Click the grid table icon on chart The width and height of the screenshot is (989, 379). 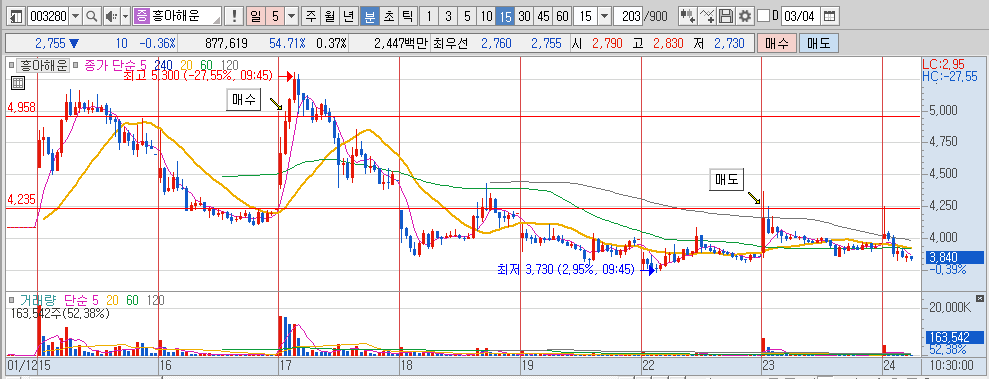pyautogui.click(x=18, y=83)
